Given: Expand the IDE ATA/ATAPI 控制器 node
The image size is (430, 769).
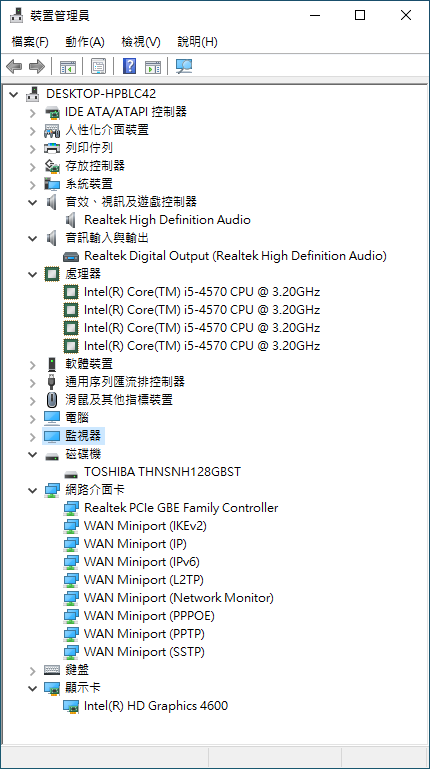Looking at the screenshot, I should click(x=32, y=112).
